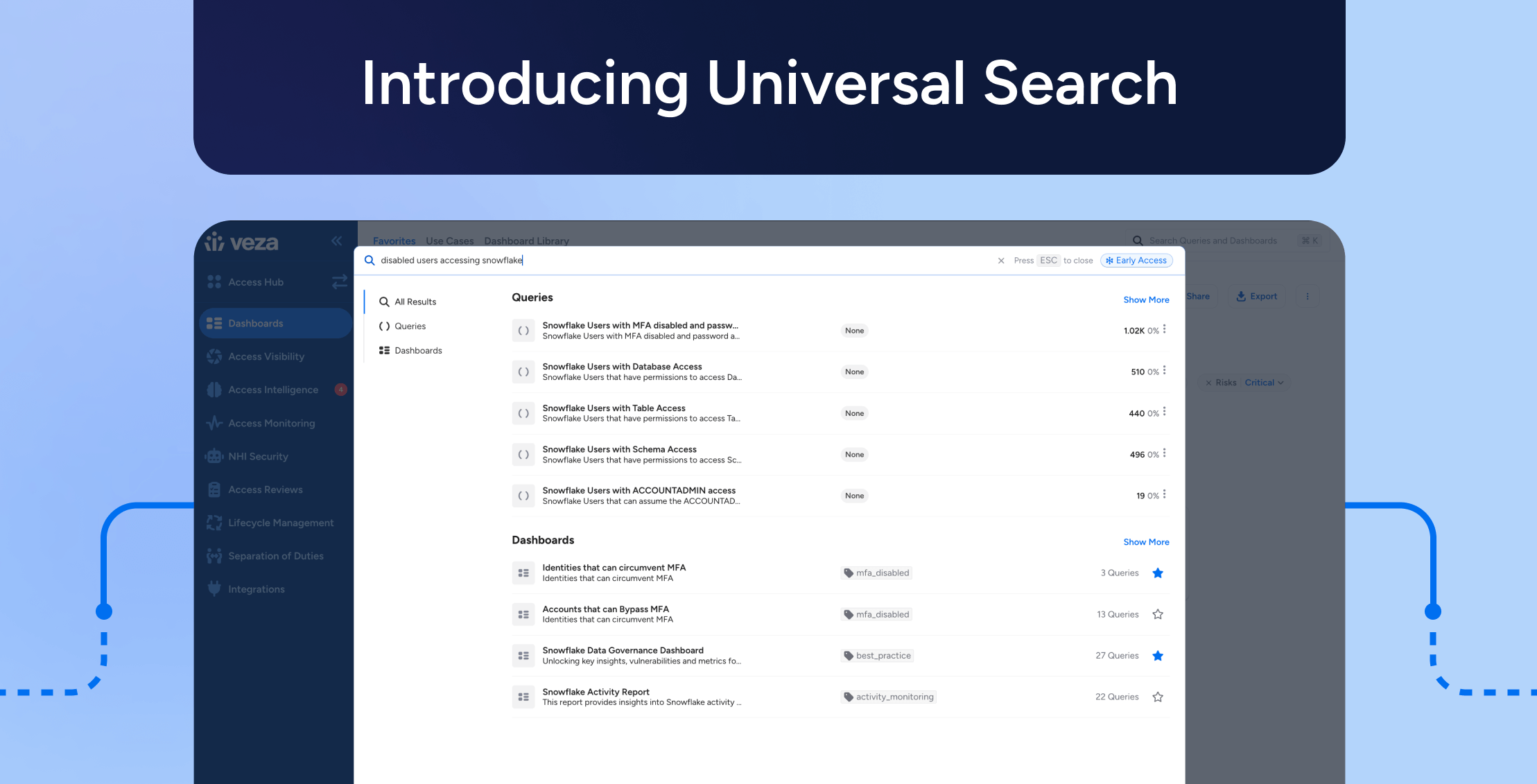Screen dimensions: 1537x784
Task: Open kebab menu for MFA disabled query
Action: [1165, 329]
